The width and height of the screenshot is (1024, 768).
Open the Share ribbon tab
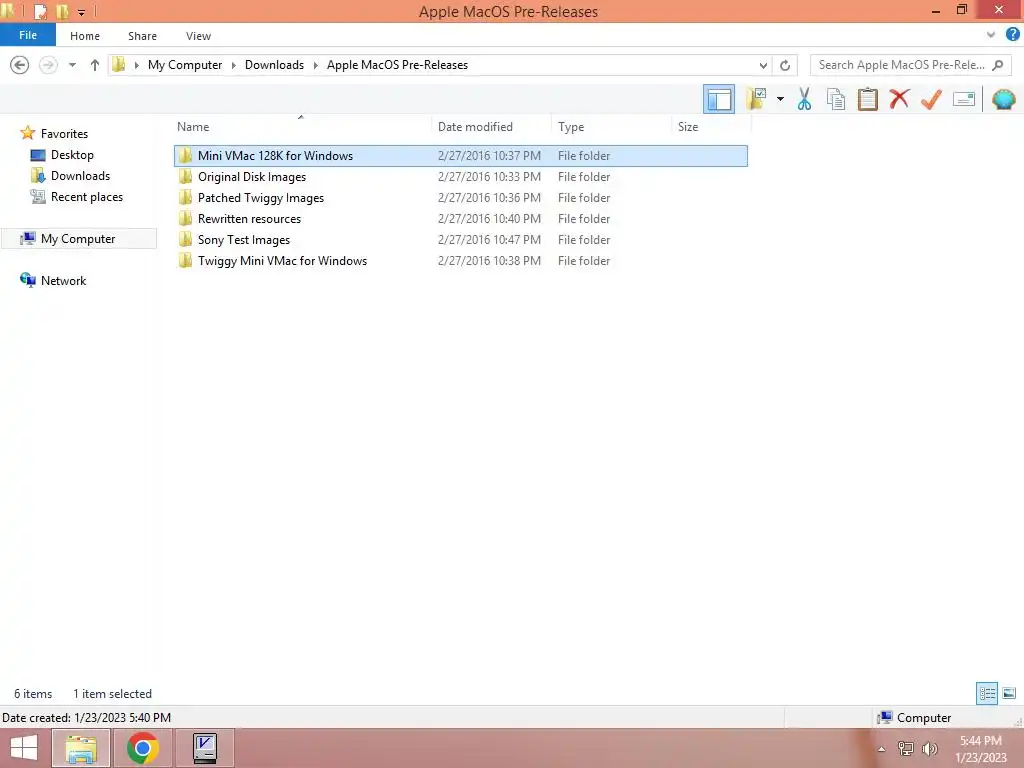tap(142, 36)
